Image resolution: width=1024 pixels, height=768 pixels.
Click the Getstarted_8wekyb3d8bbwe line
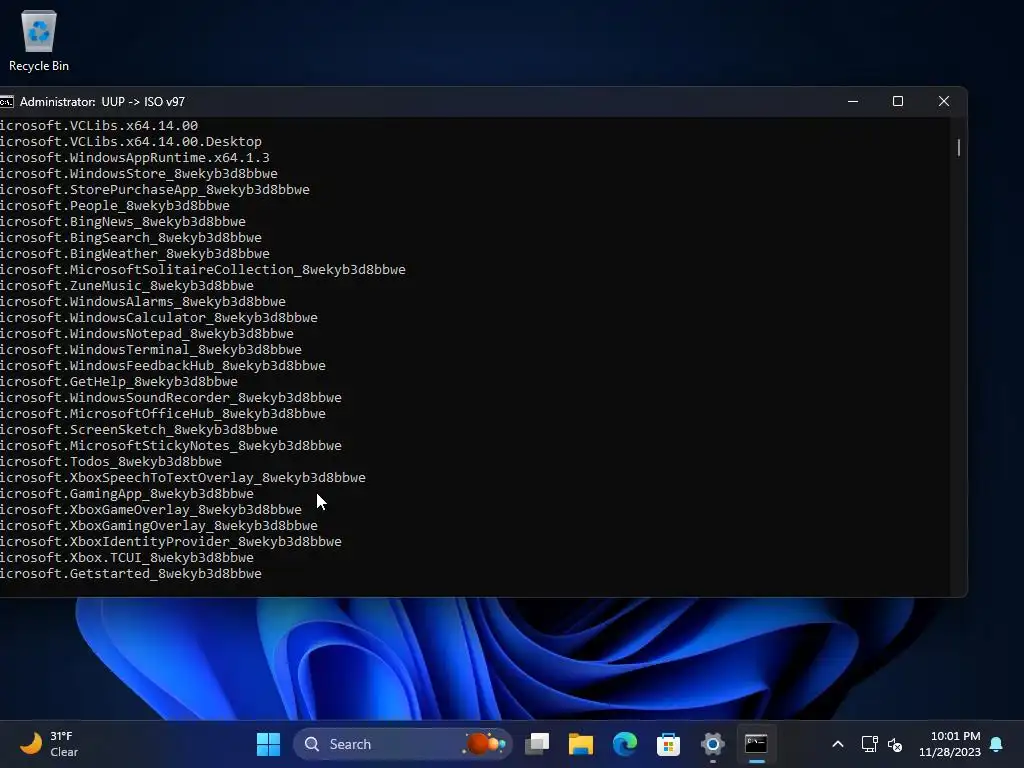[131, 573]
